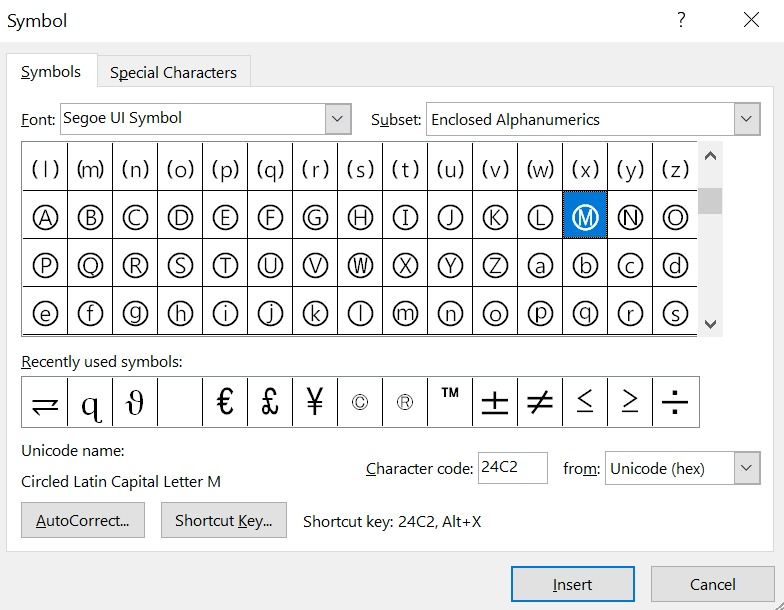Viewport: 784px width, 610px height.
Task: Choose the not-equal sign symbol
Action: tap(540, 402)
